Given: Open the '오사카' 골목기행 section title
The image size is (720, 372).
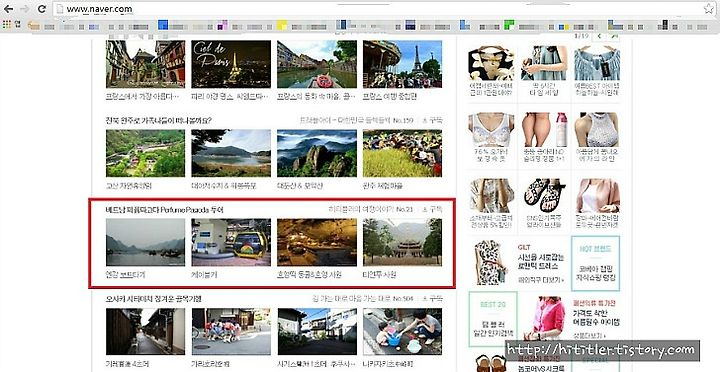Looking at the screenshot, I should [x=154, y=299].
